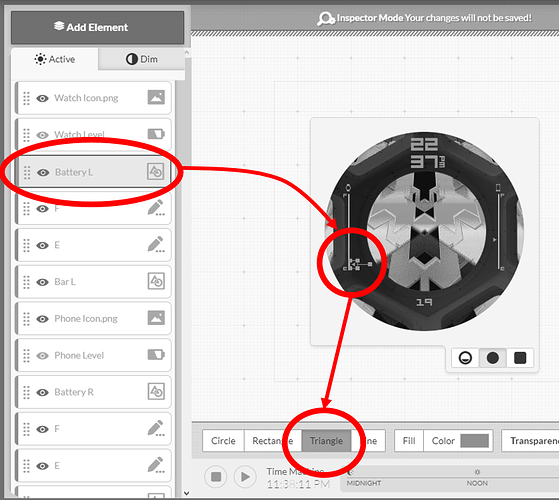The height and width of the screenshot is (500, 559).
Task: Click the pencil icon on first E layer
Action: (156, 245)
